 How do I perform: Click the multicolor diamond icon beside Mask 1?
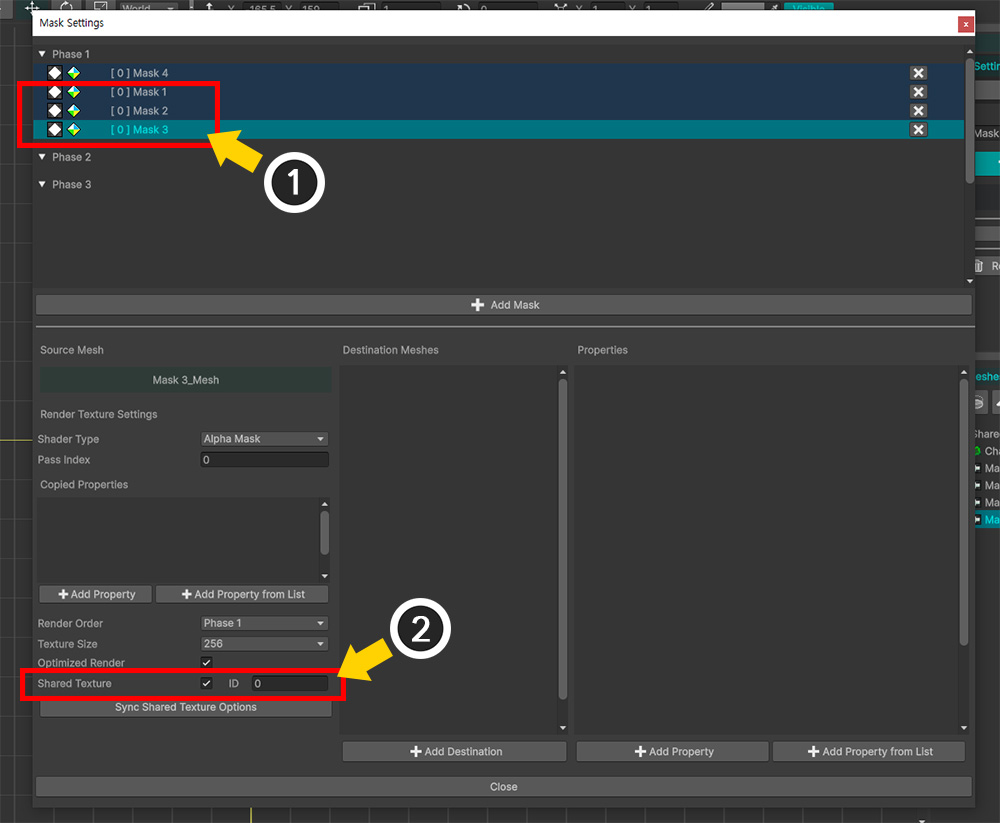click(74, 92)
